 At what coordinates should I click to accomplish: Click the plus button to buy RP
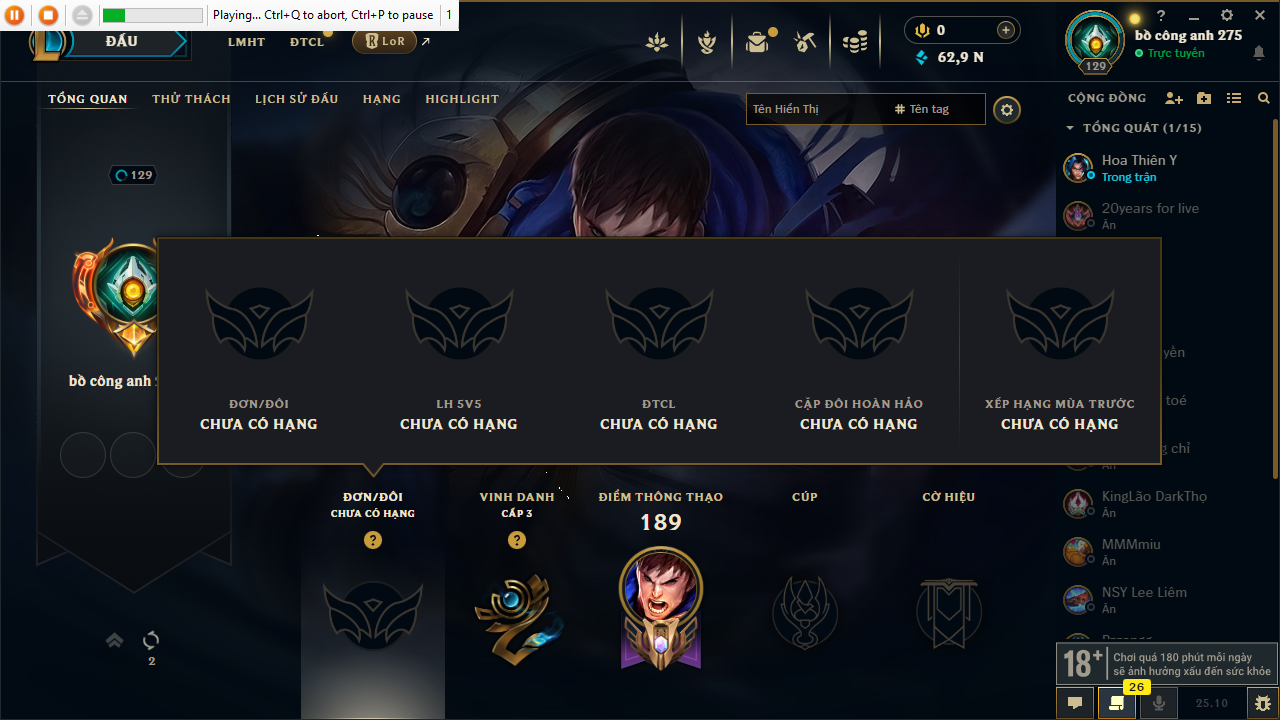1006,30
